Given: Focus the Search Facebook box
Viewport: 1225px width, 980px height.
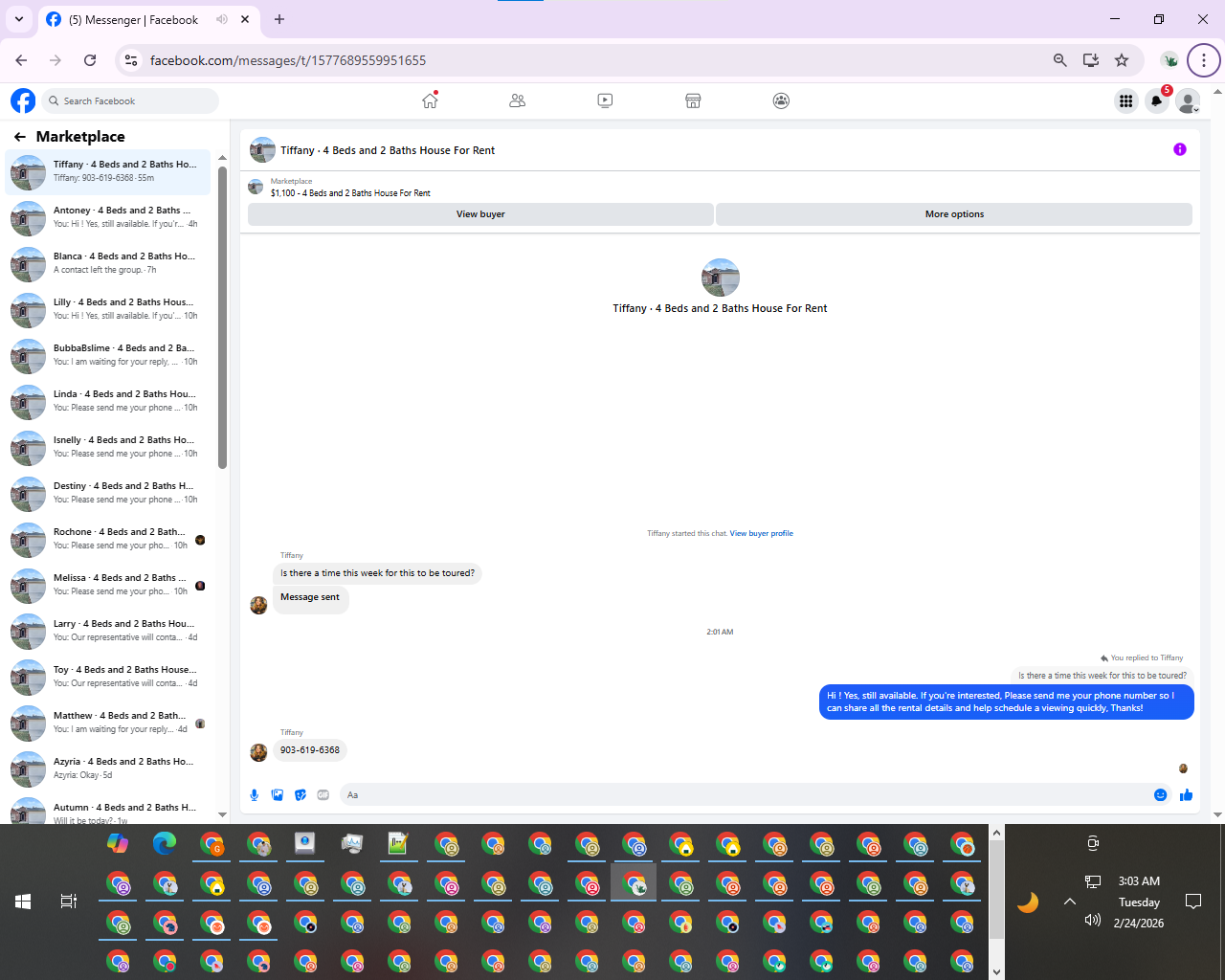Looking at the screenshot, I should (132, 100).
